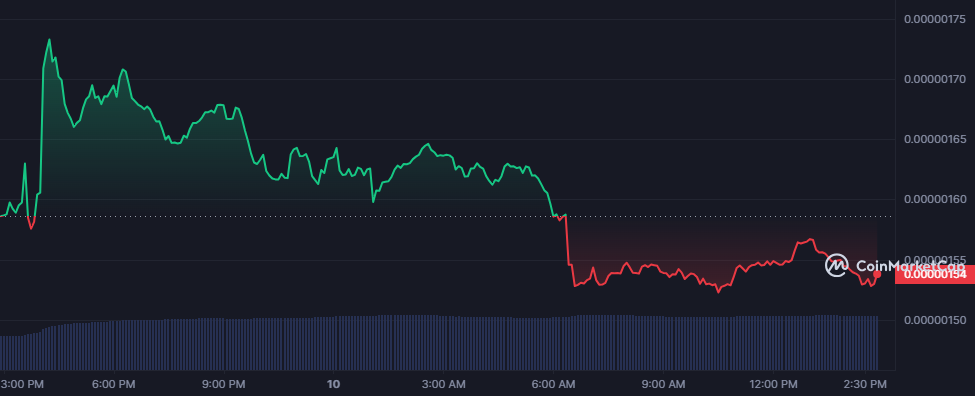Screen dimensions: 975x396
Task: Click the 0.00000175 price axis label
Action: [x=935, y=19]
